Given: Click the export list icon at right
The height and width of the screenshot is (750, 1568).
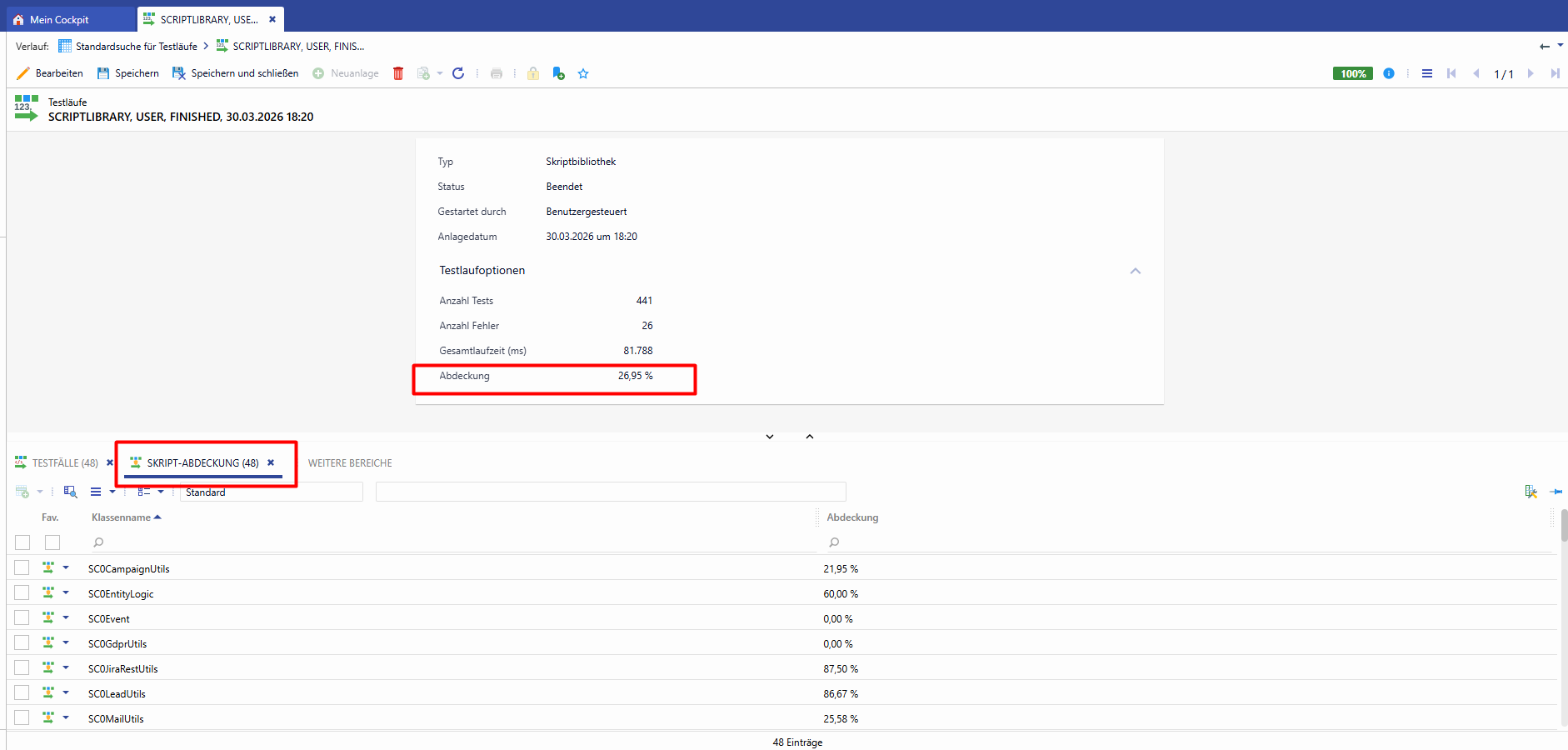Looking at the screenshot, I should 1531,492.
